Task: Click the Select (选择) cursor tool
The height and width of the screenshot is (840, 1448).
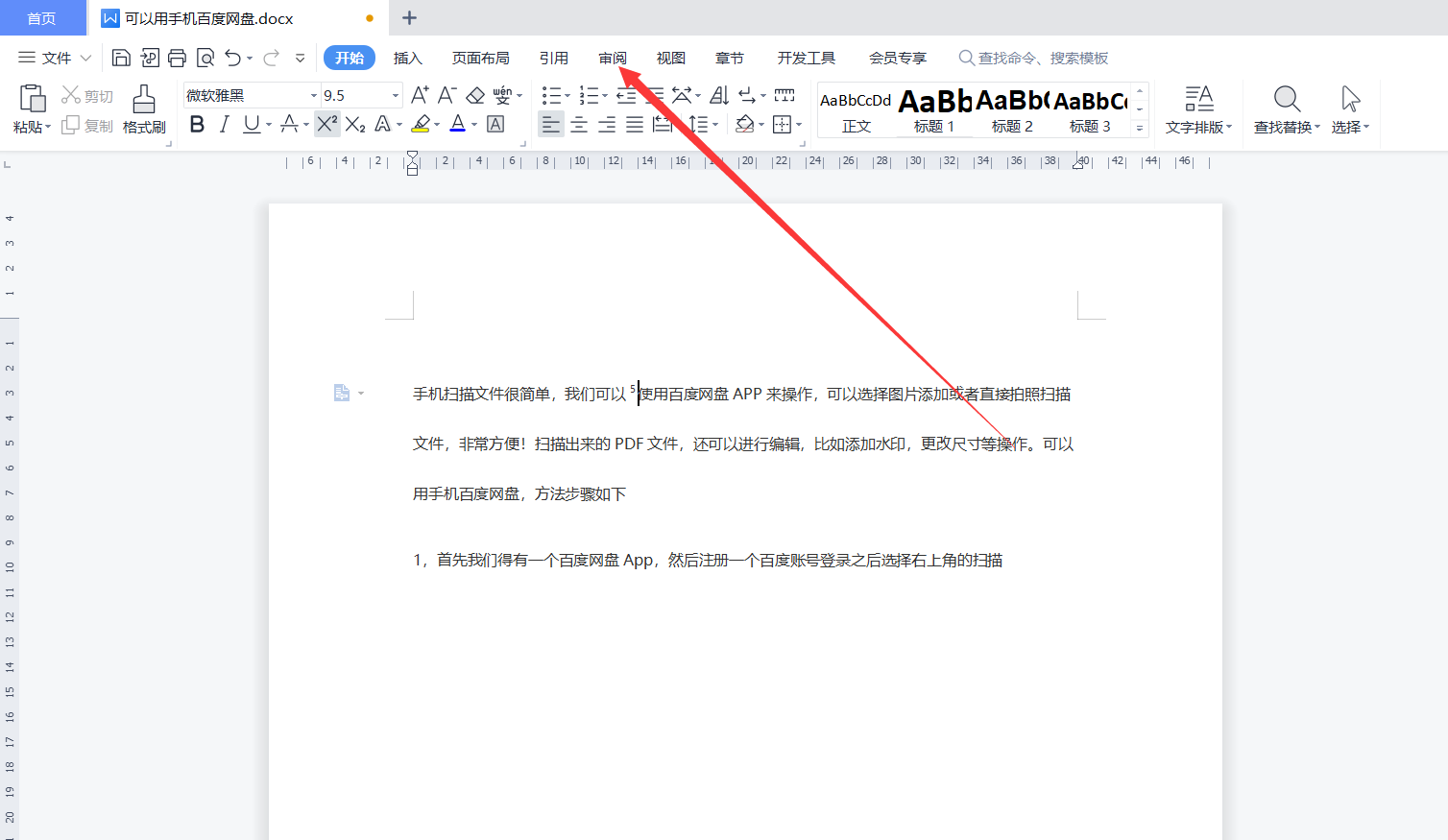Action: pos(1350,109)
